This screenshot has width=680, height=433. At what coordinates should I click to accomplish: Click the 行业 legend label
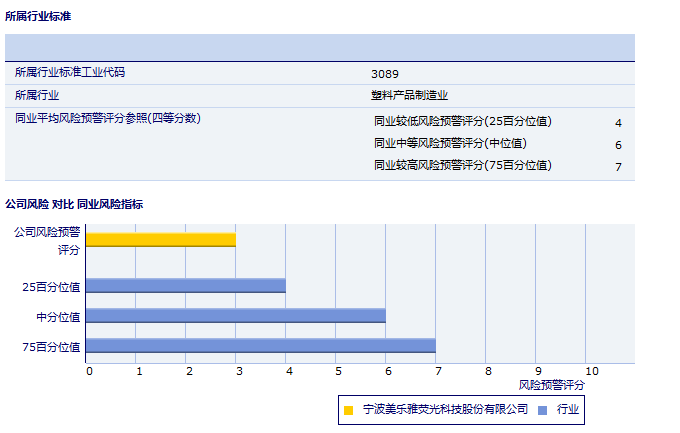(x=568, y=410)
